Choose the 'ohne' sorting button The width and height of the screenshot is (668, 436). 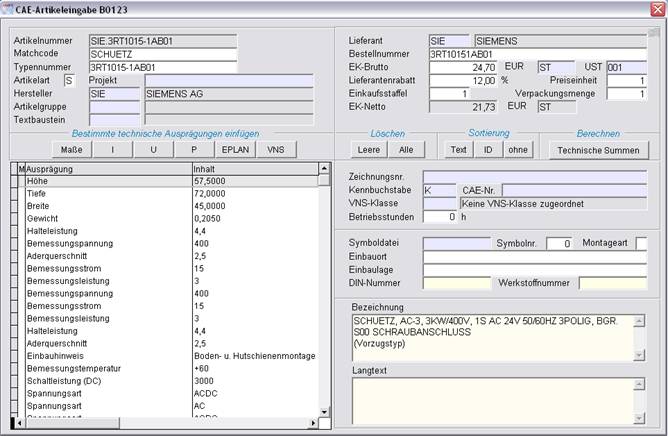coord(517,150)
